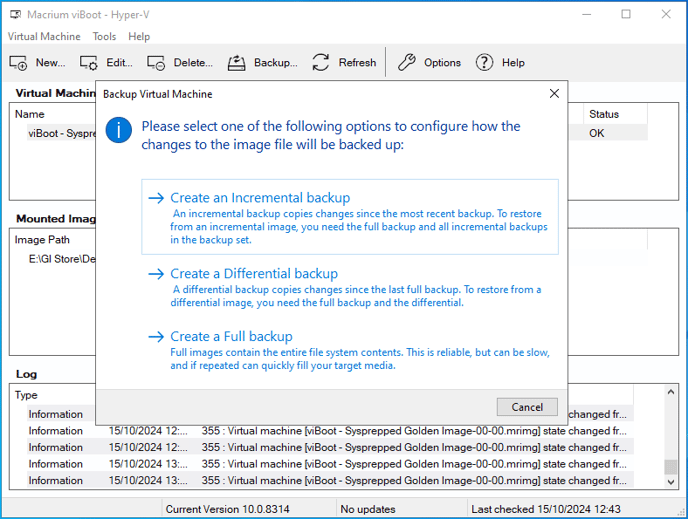This screenshot has height=519, width=688.
Task: Click the arrow beside Create an Incremental backup
Action: 156,198
